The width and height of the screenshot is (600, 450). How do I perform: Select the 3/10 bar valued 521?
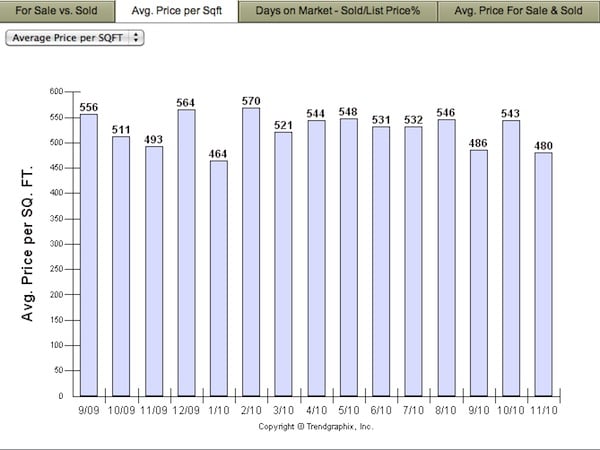click(284, 264)
